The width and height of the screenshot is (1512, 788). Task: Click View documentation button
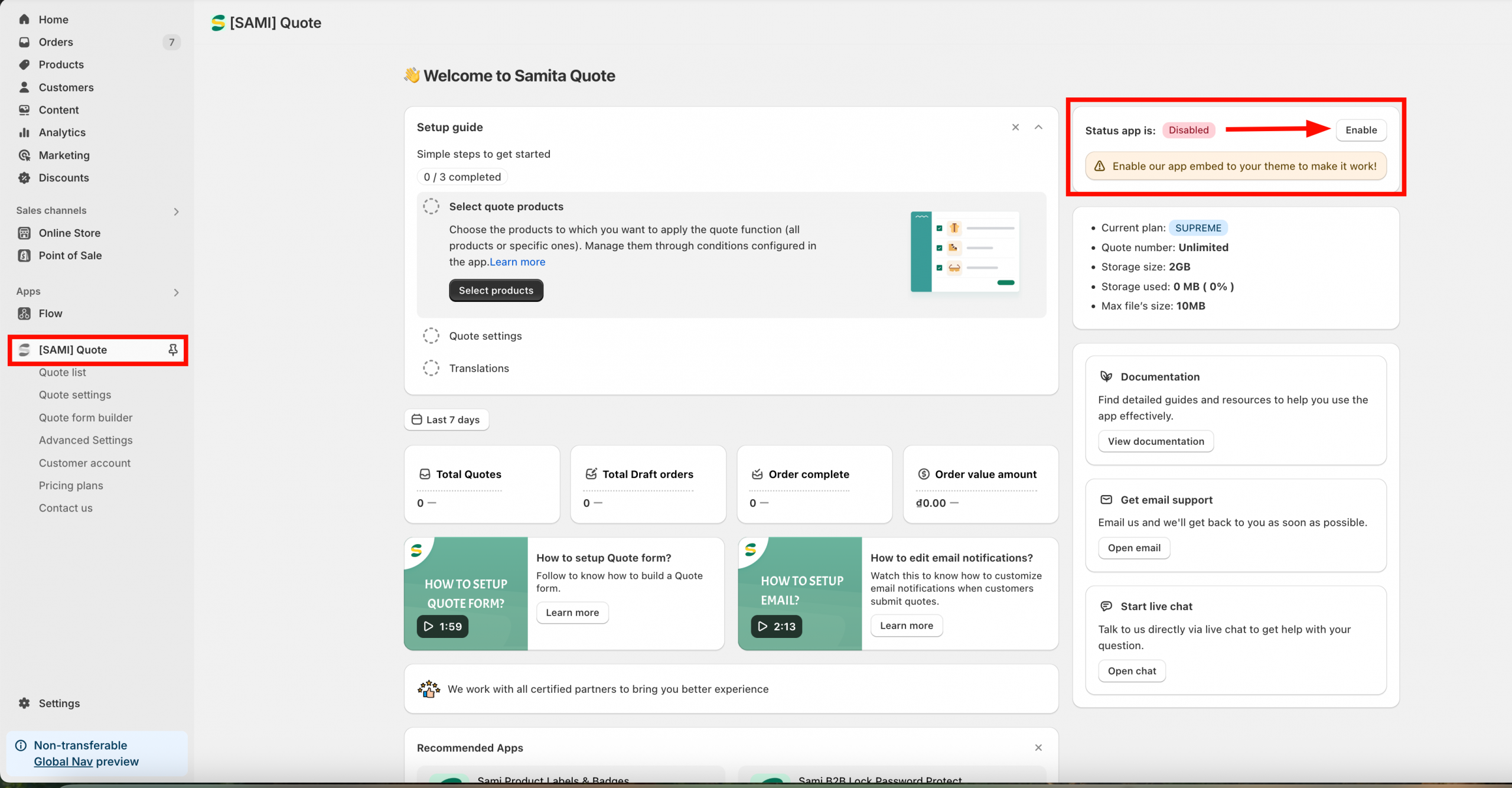pos(1156,441)
